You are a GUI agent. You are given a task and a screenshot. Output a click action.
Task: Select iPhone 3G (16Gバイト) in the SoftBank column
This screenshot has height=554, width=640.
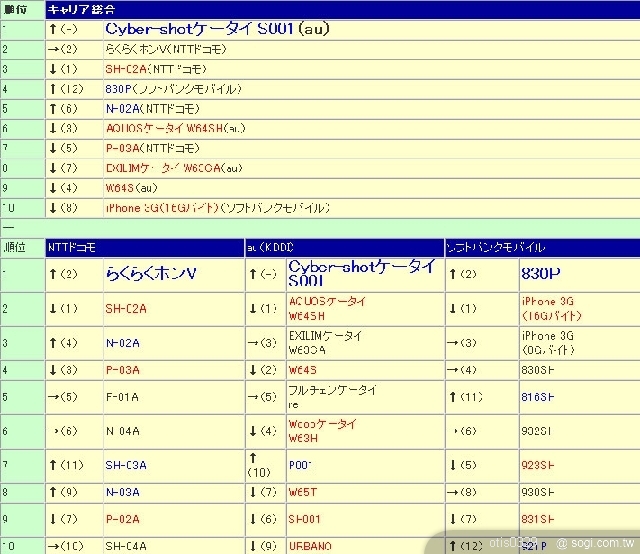tap(551, 309)
